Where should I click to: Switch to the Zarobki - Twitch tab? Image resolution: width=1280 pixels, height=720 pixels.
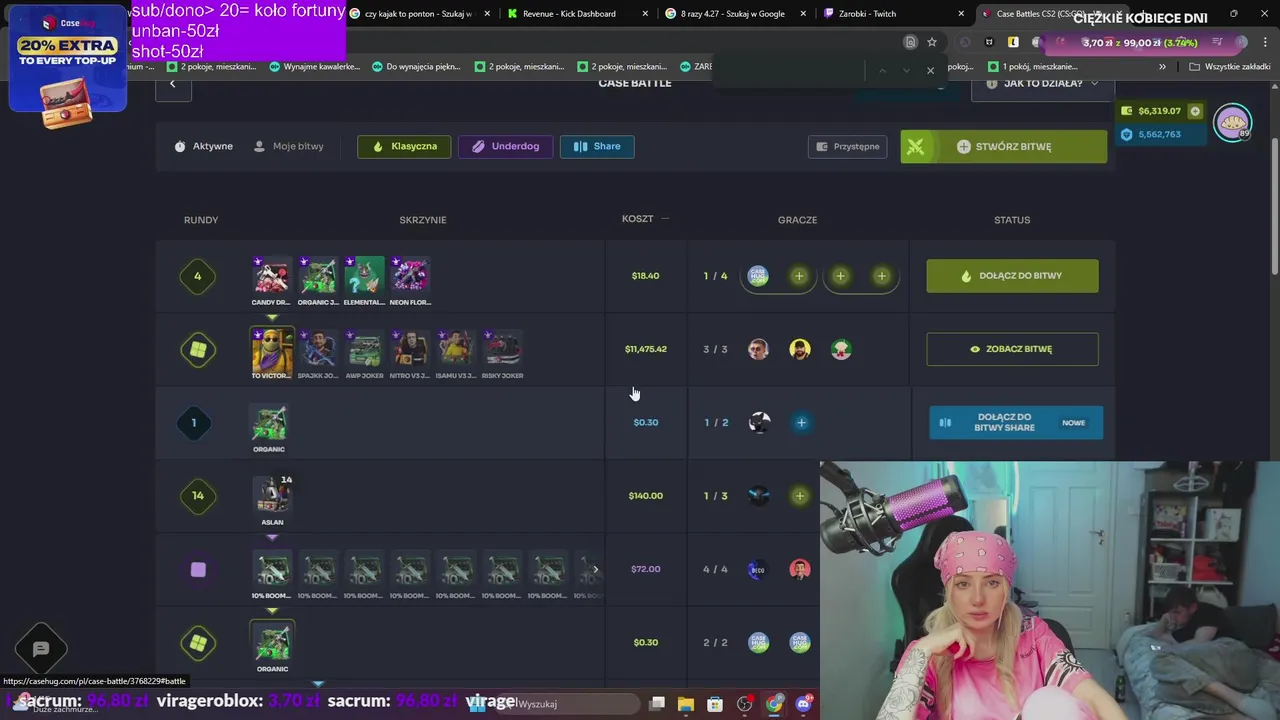click(x=890, y=14)
